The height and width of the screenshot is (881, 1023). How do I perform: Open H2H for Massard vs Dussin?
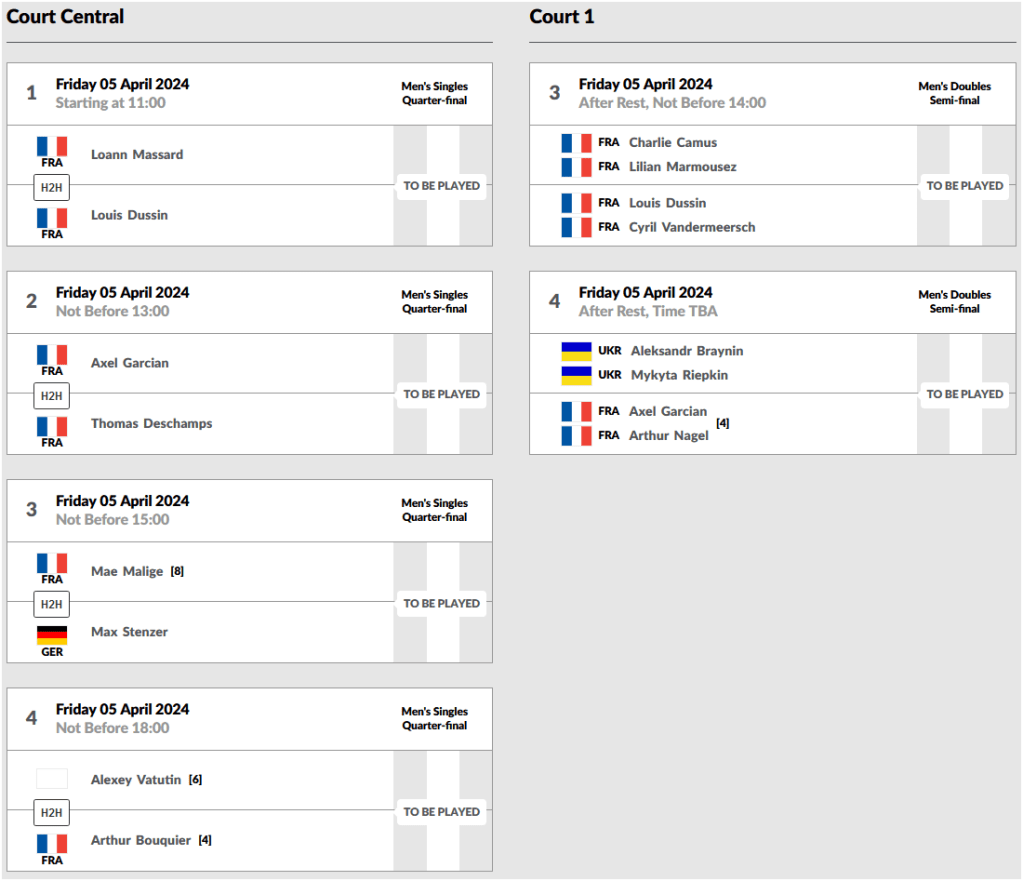[x=52, y=187]
